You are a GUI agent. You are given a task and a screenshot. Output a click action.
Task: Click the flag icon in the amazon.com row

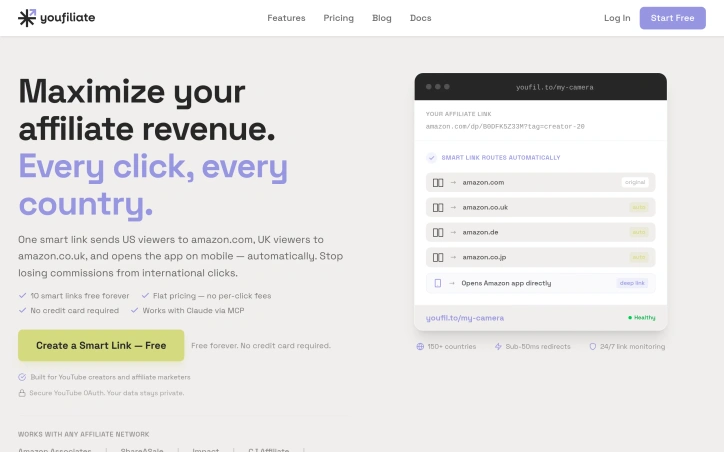click(438, 183)
